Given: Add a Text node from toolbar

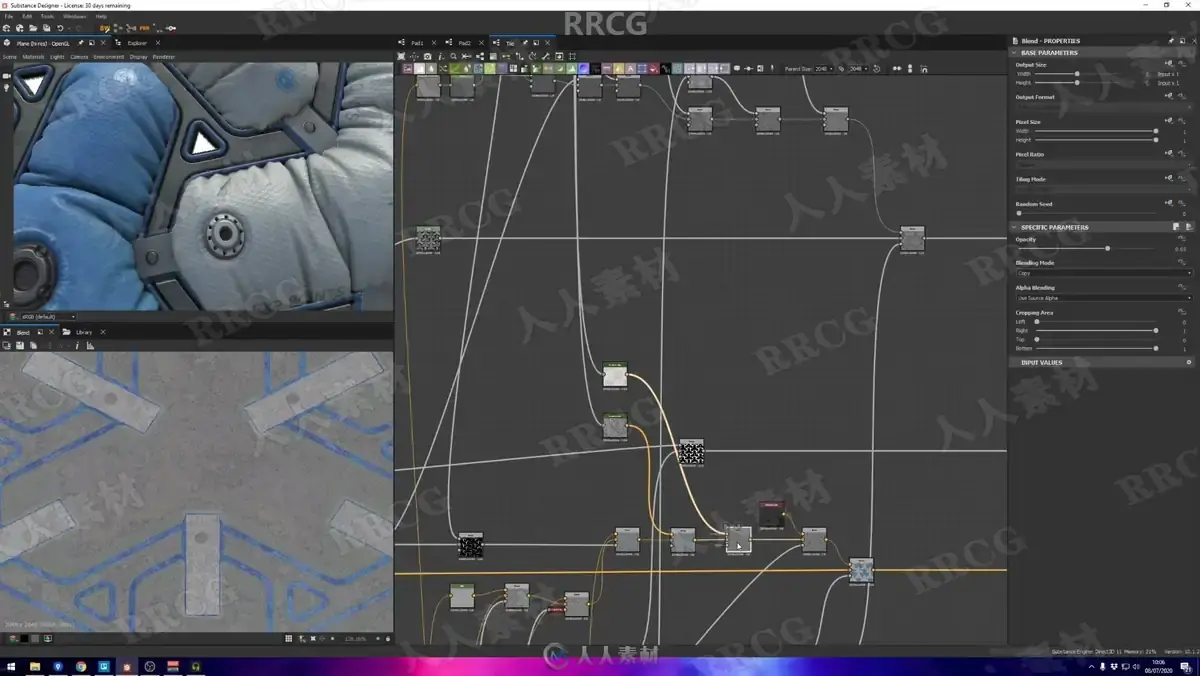Looking at the screenshot, I should [630, 68].
